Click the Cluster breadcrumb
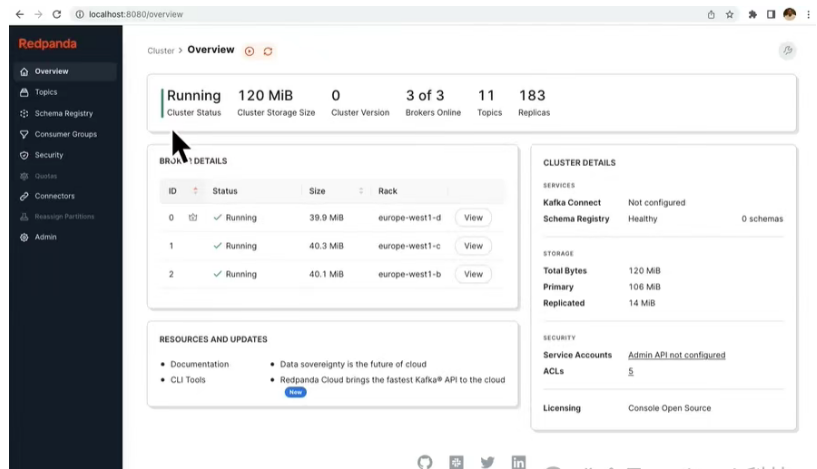 (160, 51)
